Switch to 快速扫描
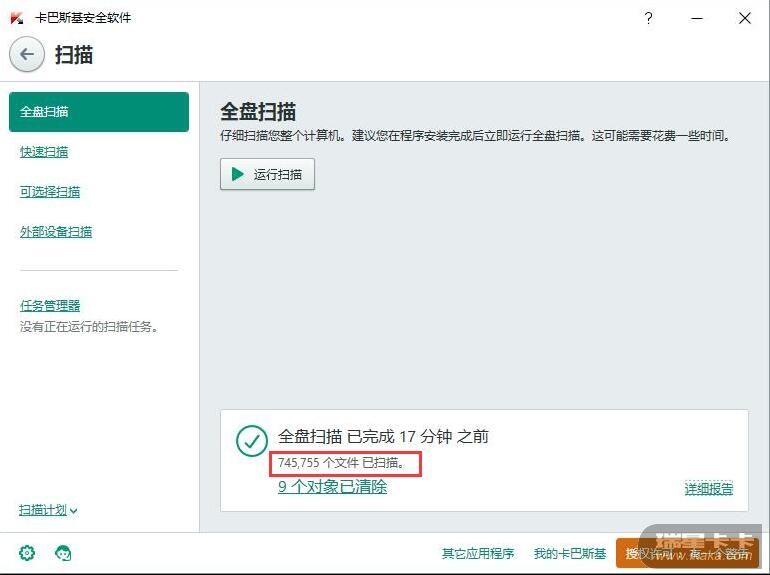 pos(44,152)
